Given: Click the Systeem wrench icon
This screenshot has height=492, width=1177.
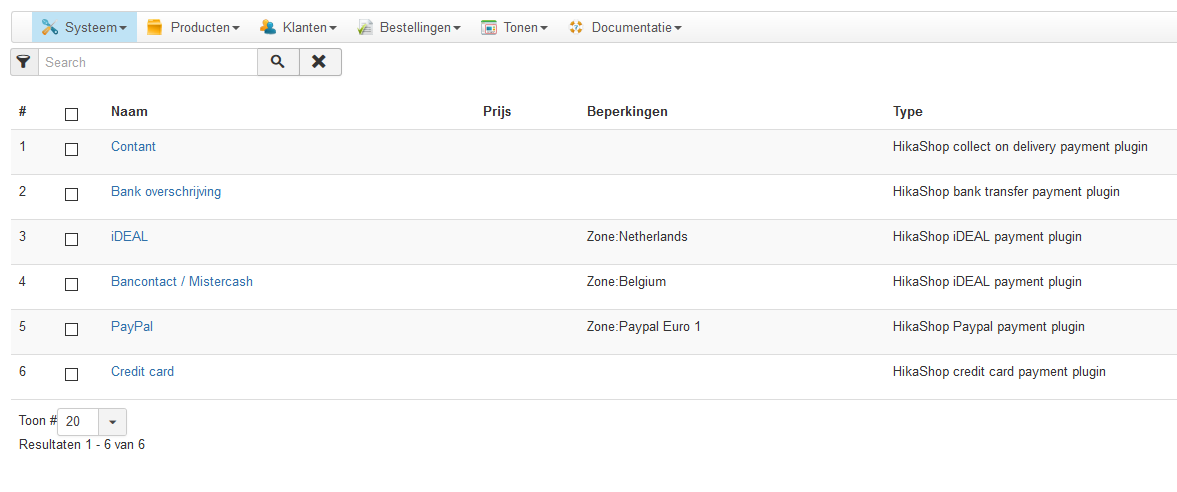Looking at the screenshot, I should tap(50, 28).
